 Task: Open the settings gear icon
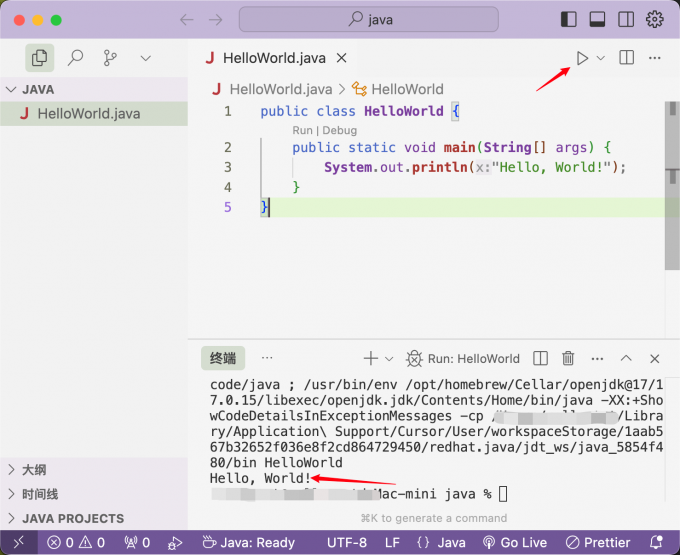pos(655,19)
